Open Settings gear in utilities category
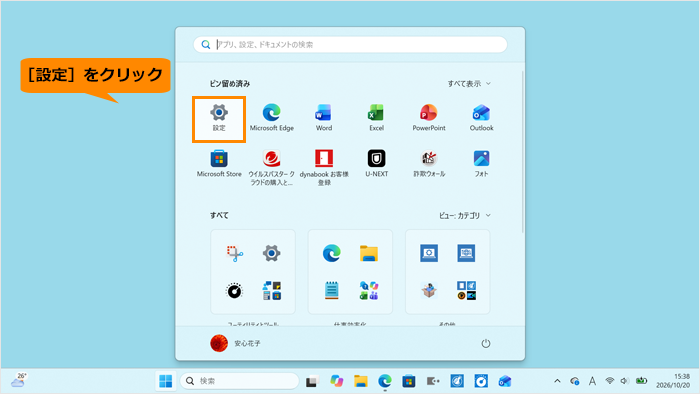 (271, 253)
